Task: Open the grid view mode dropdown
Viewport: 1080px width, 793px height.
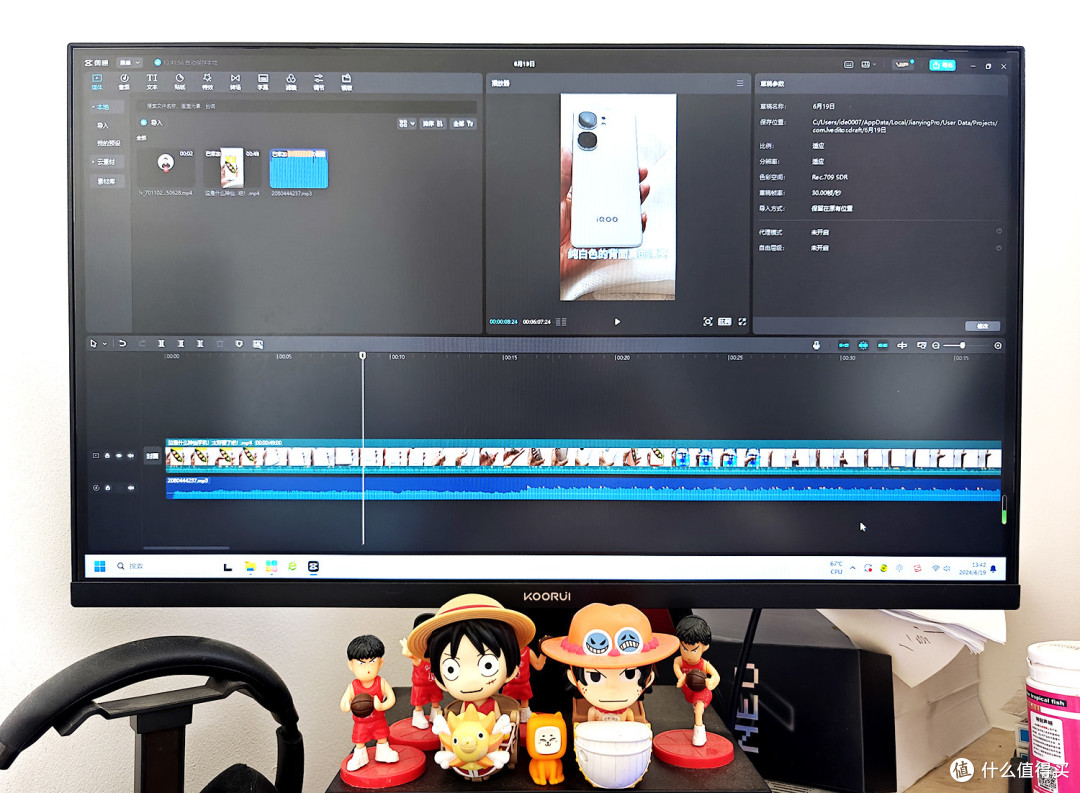Action: 406,123
